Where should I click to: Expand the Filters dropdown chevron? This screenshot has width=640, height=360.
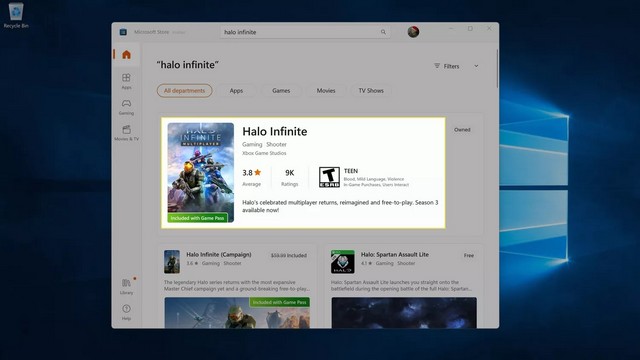coord(476,66)
